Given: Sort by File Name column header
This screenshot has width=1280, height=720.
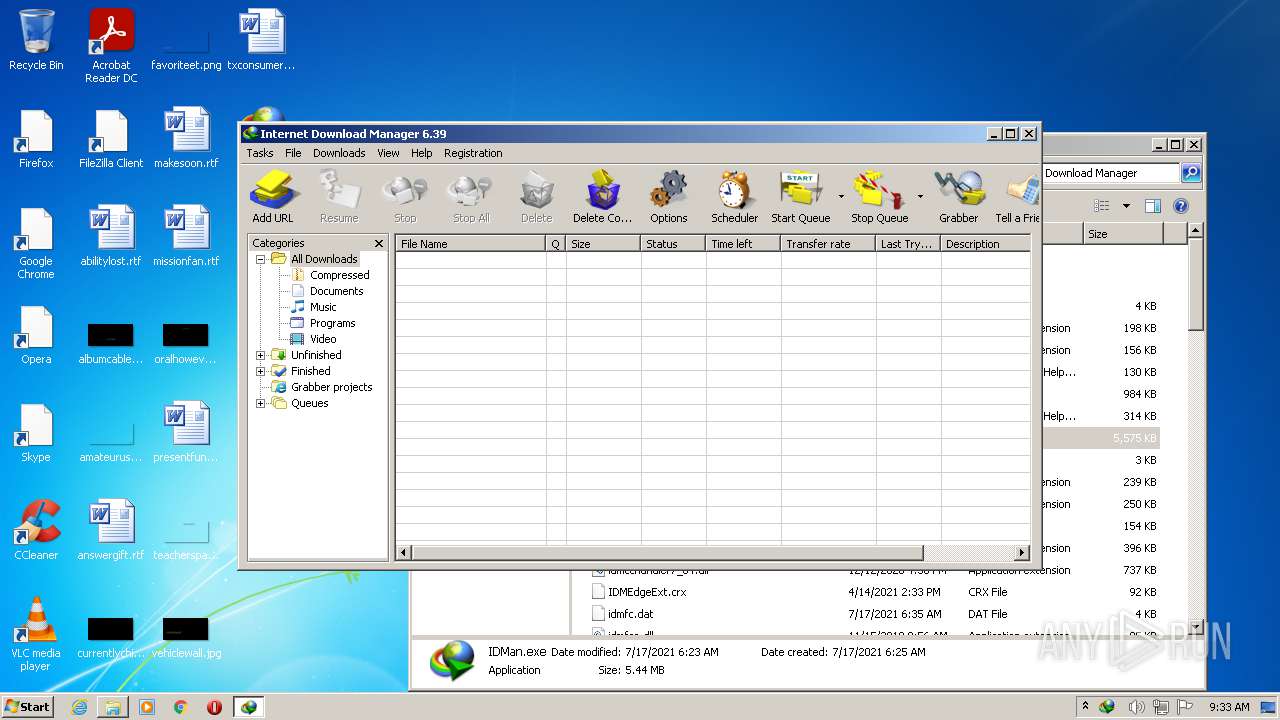Looking at the screenshot, I should 471,244.
